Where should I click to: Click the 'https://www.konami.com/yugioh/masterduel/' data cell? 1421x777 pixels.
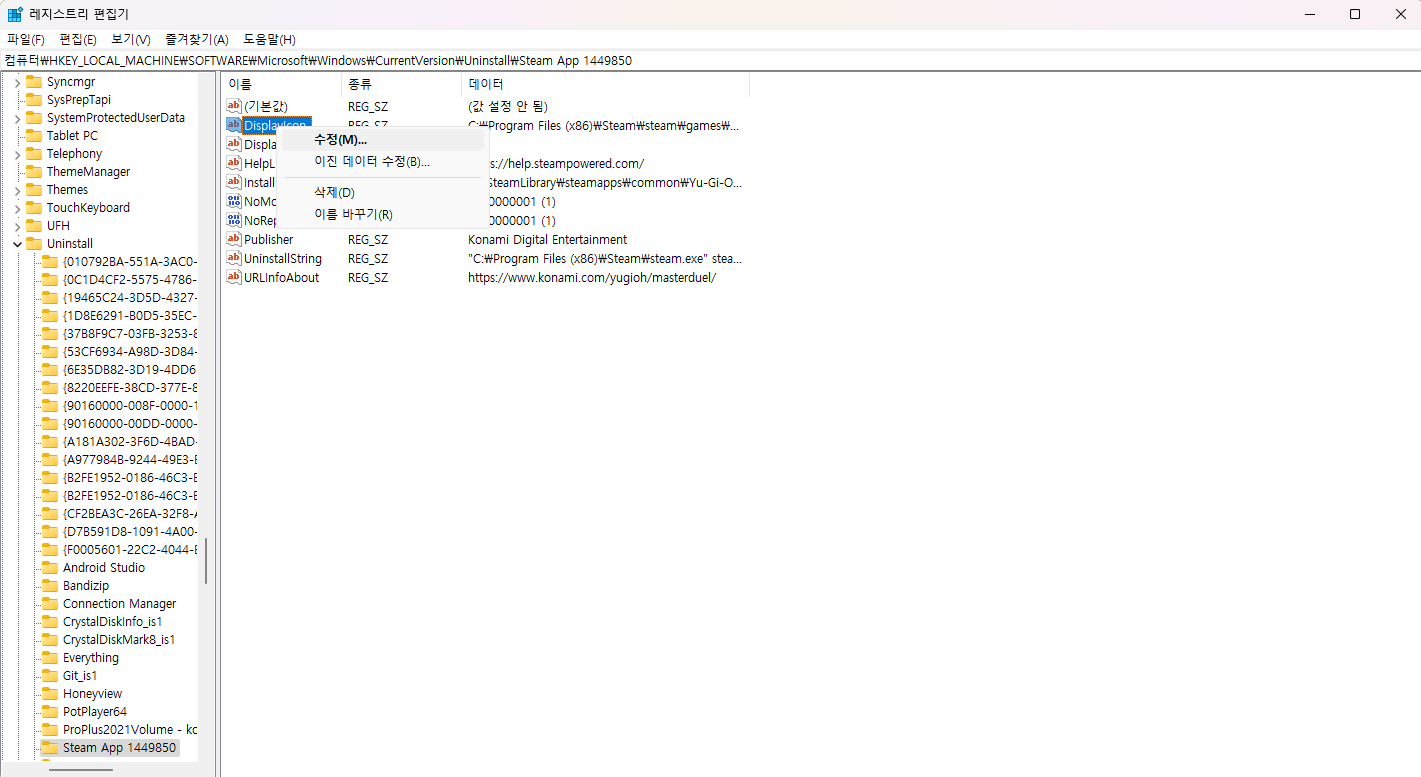pos(592,277)
